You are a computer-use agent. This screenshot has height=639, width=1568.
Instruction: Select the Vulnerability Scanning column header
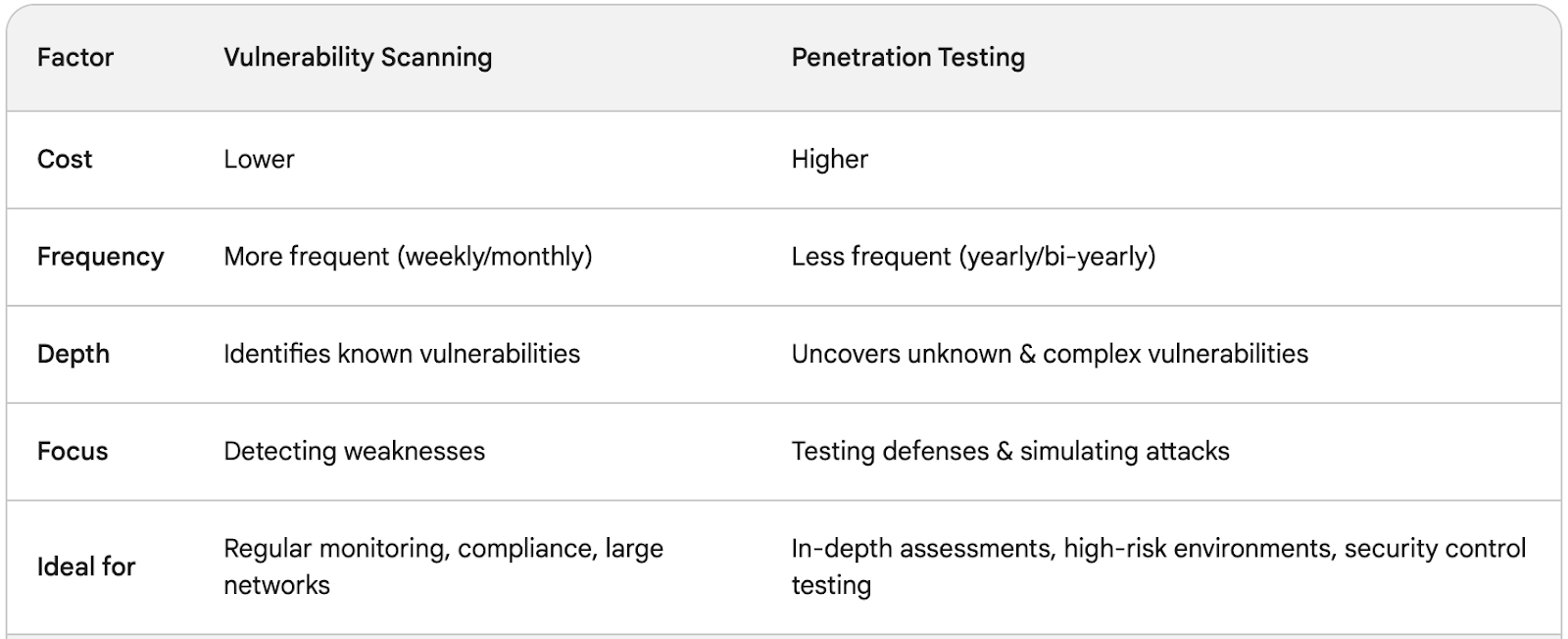tap(357, 58)
